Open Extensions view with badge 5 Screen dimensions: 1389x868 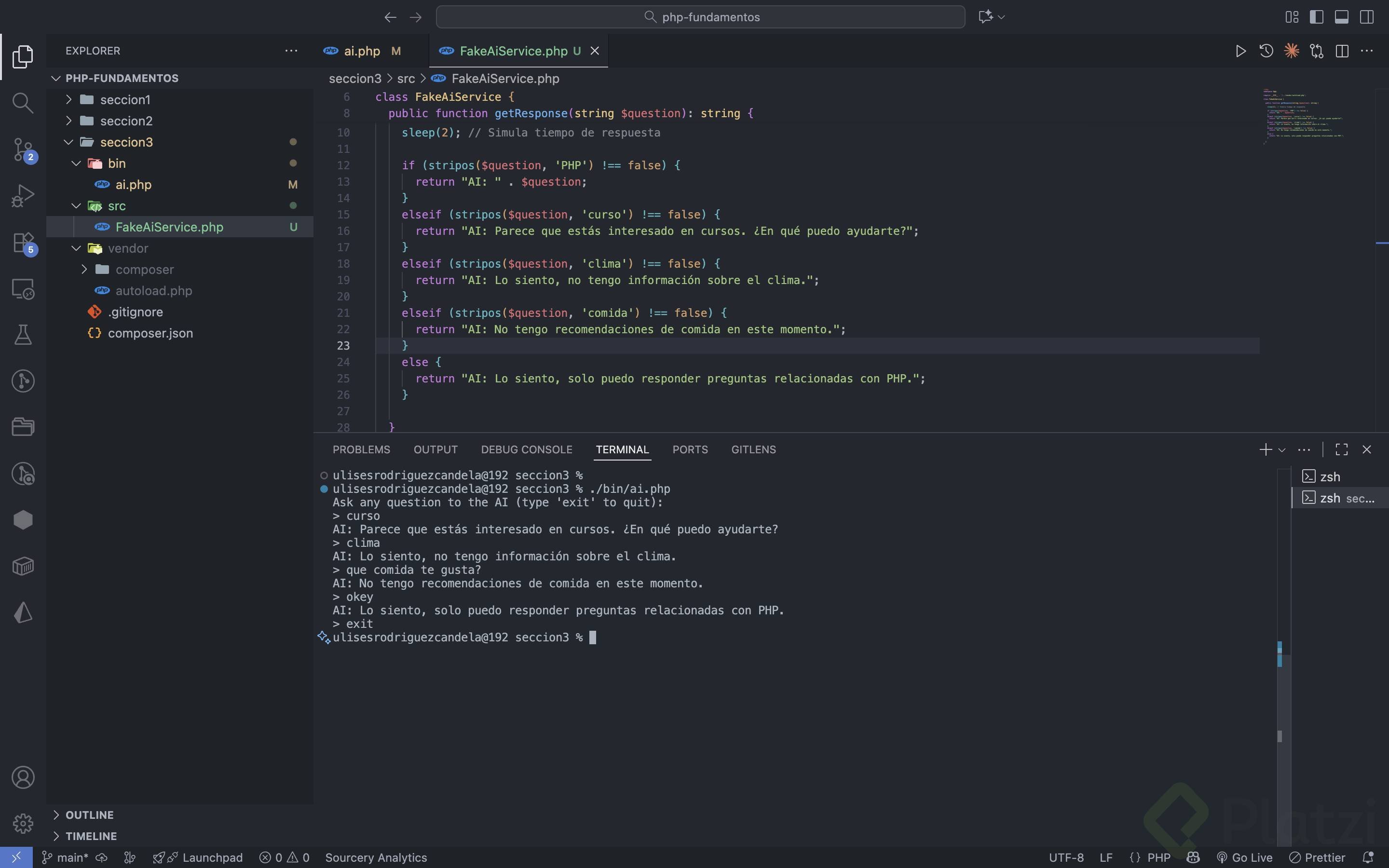click(22, 242)
